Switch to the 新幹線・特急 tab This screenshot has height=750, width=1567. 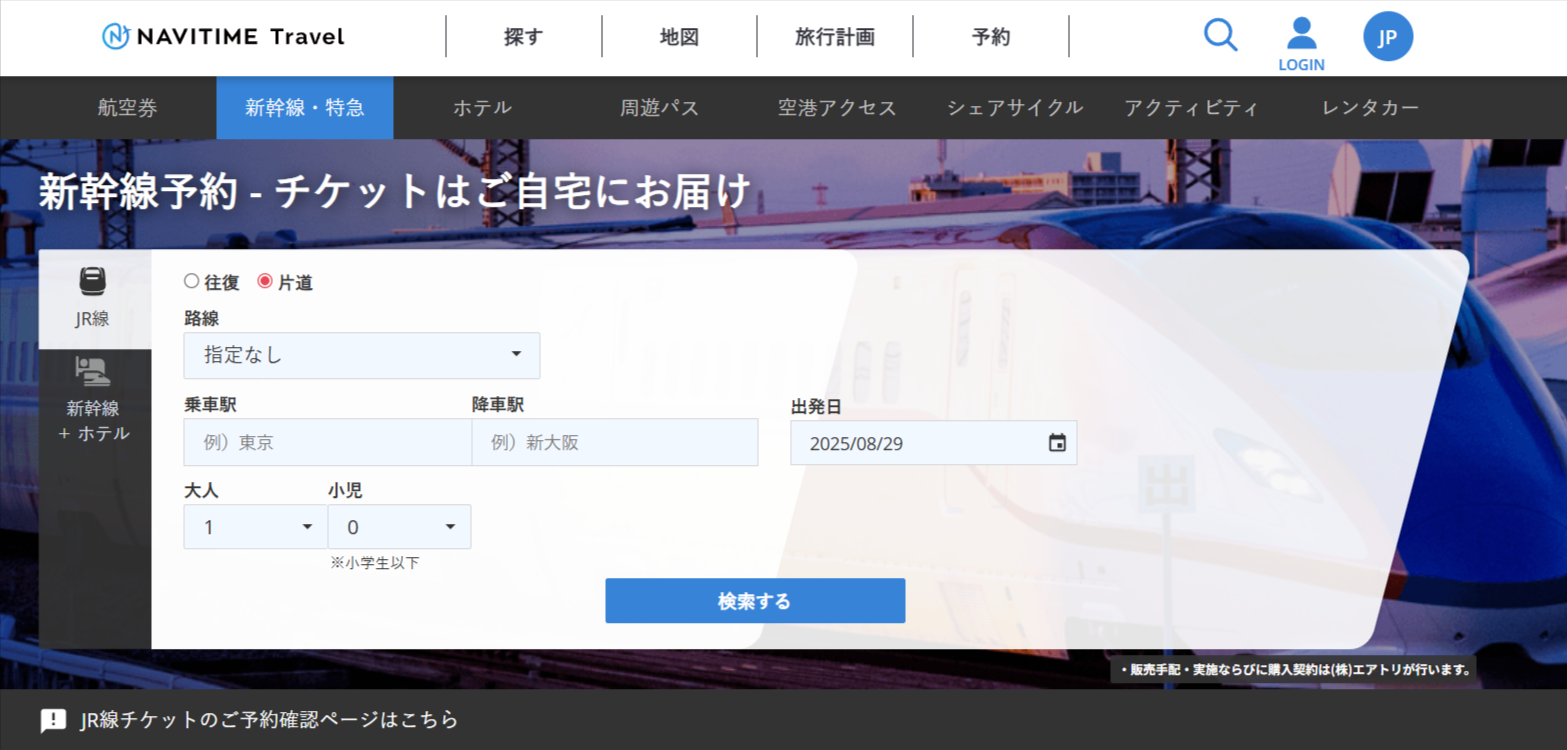[x=305, y=108]
